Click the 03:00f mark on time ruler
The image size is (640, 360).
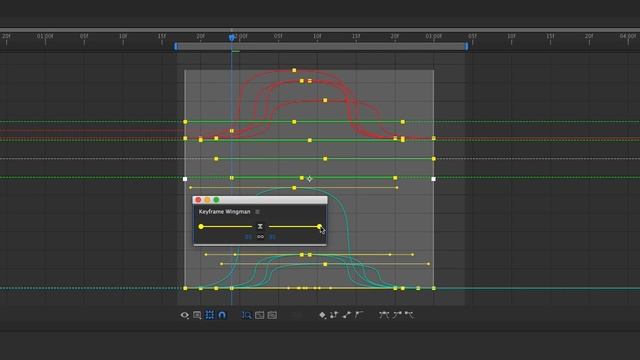433,36
